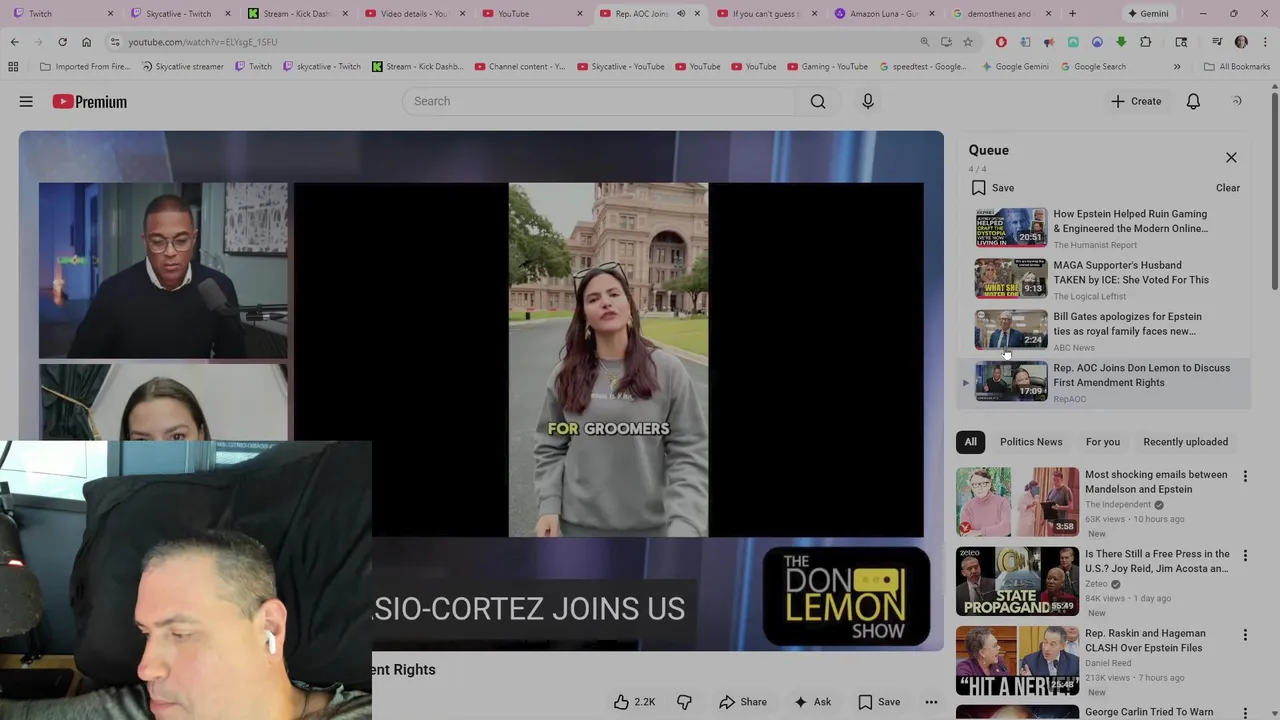Image resolution: width=1280 pixels, height=720 pixels.
Task: Switch to the Amazon Luna tab
Action: click(x=884, y=14)
